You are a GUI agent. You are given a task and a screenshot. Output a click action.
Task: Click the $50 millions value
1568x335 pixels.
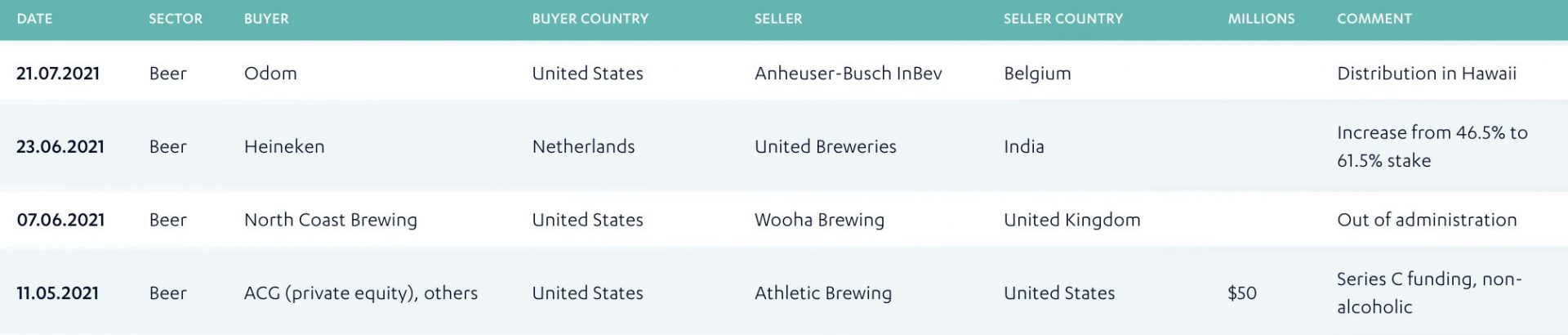[x=1242, y=293]
